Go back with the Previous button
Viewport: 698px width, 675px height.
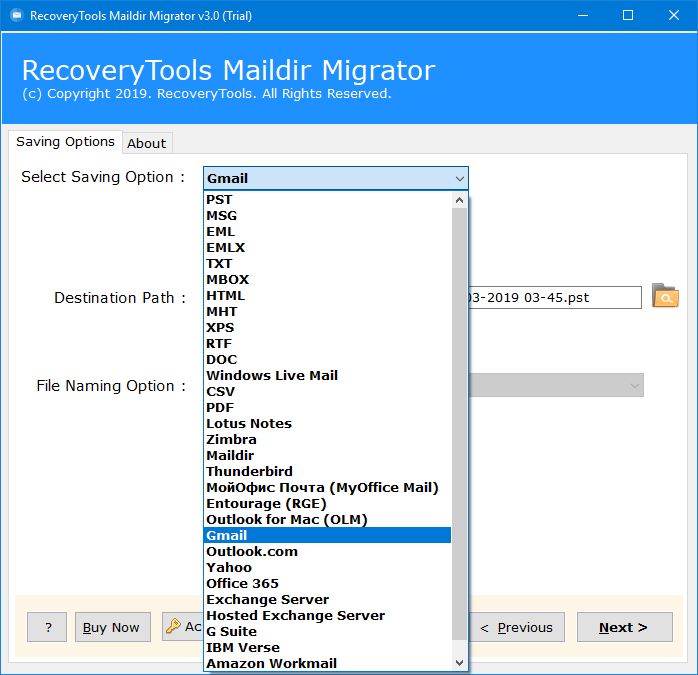[517, 627]
